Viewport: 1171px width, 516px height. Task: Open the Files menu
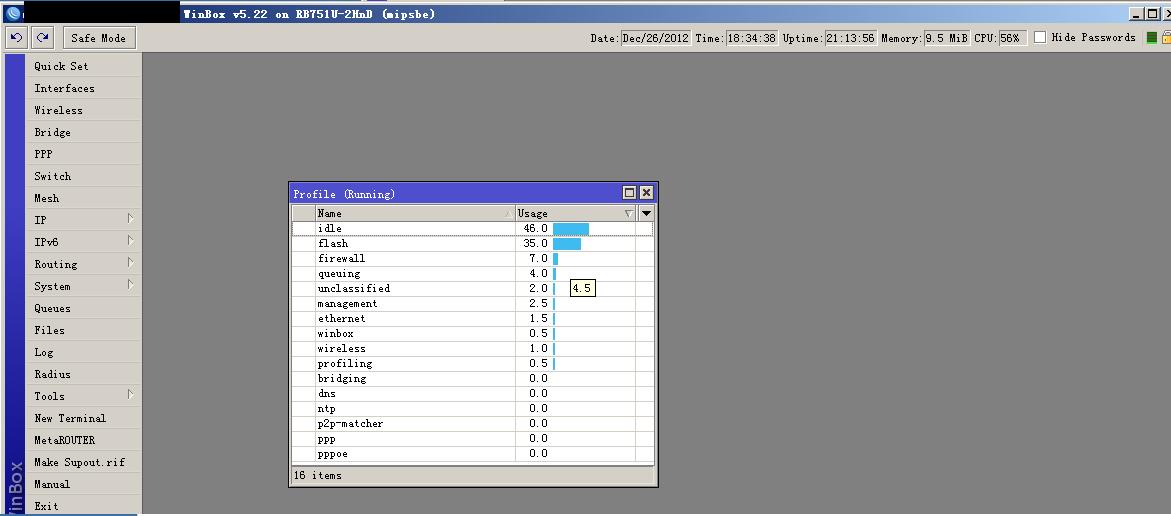click(83, 330)
